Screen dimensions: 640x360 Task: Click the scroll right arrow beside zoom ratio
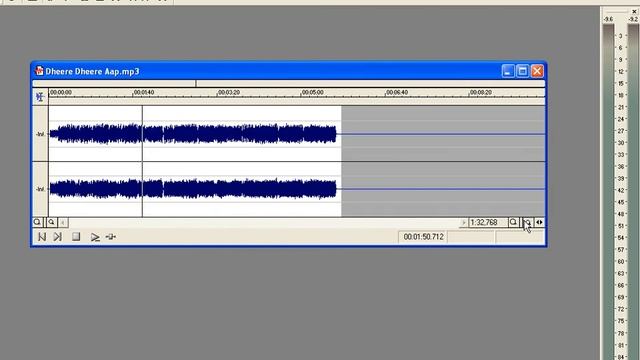click(463, 222)
